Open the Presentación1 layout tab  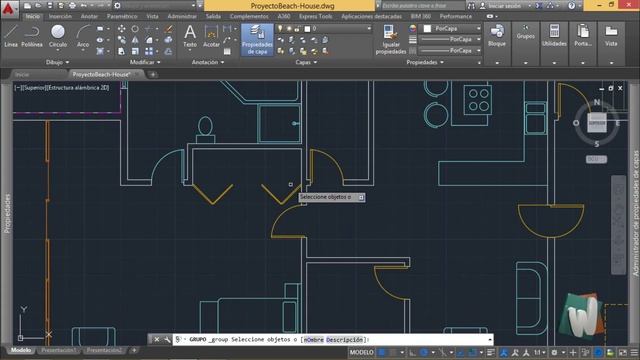coord(58,350)
